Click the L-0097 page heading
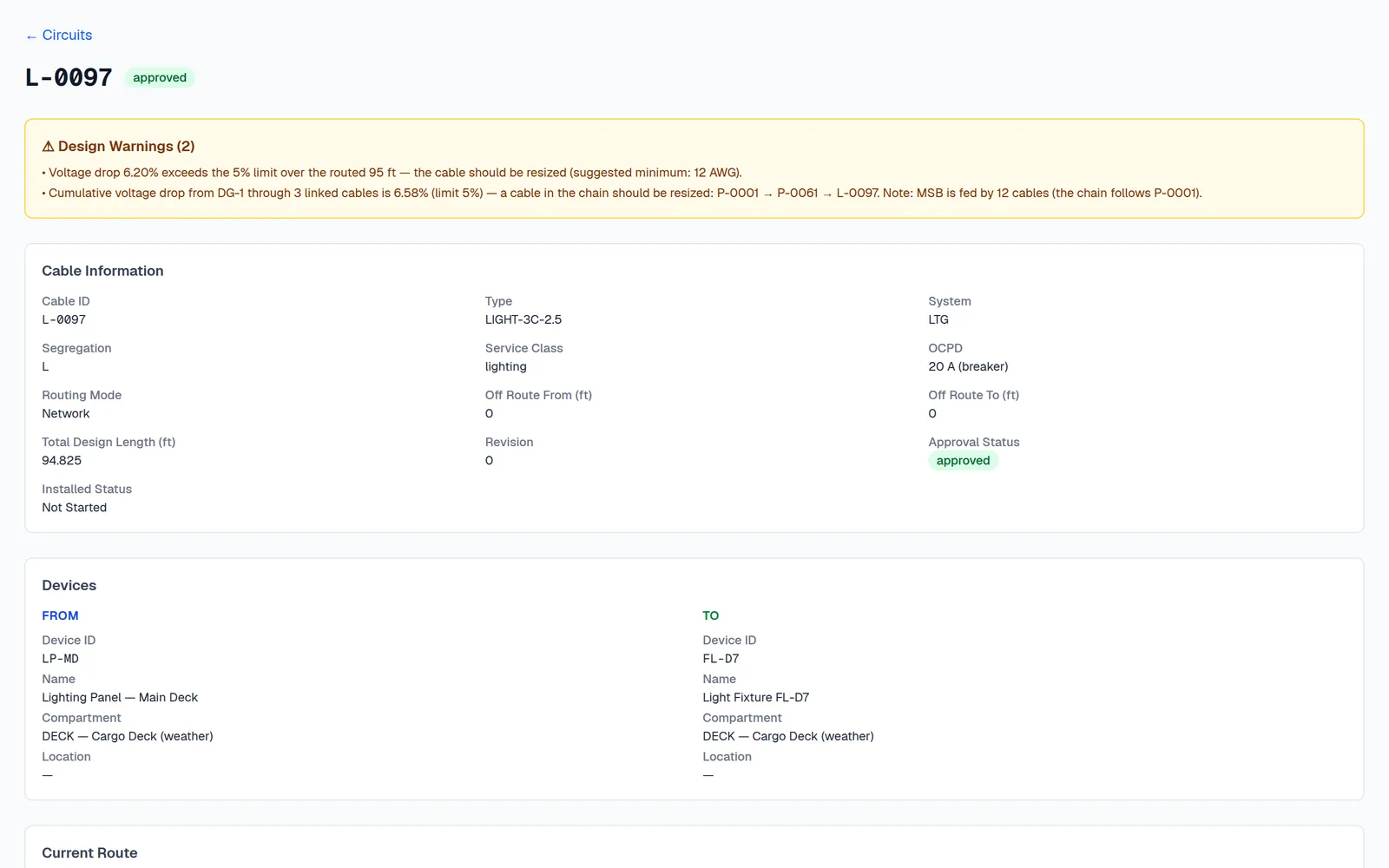Image resolution: width=1389 pixels, height=868 pixels. [69, 77]
